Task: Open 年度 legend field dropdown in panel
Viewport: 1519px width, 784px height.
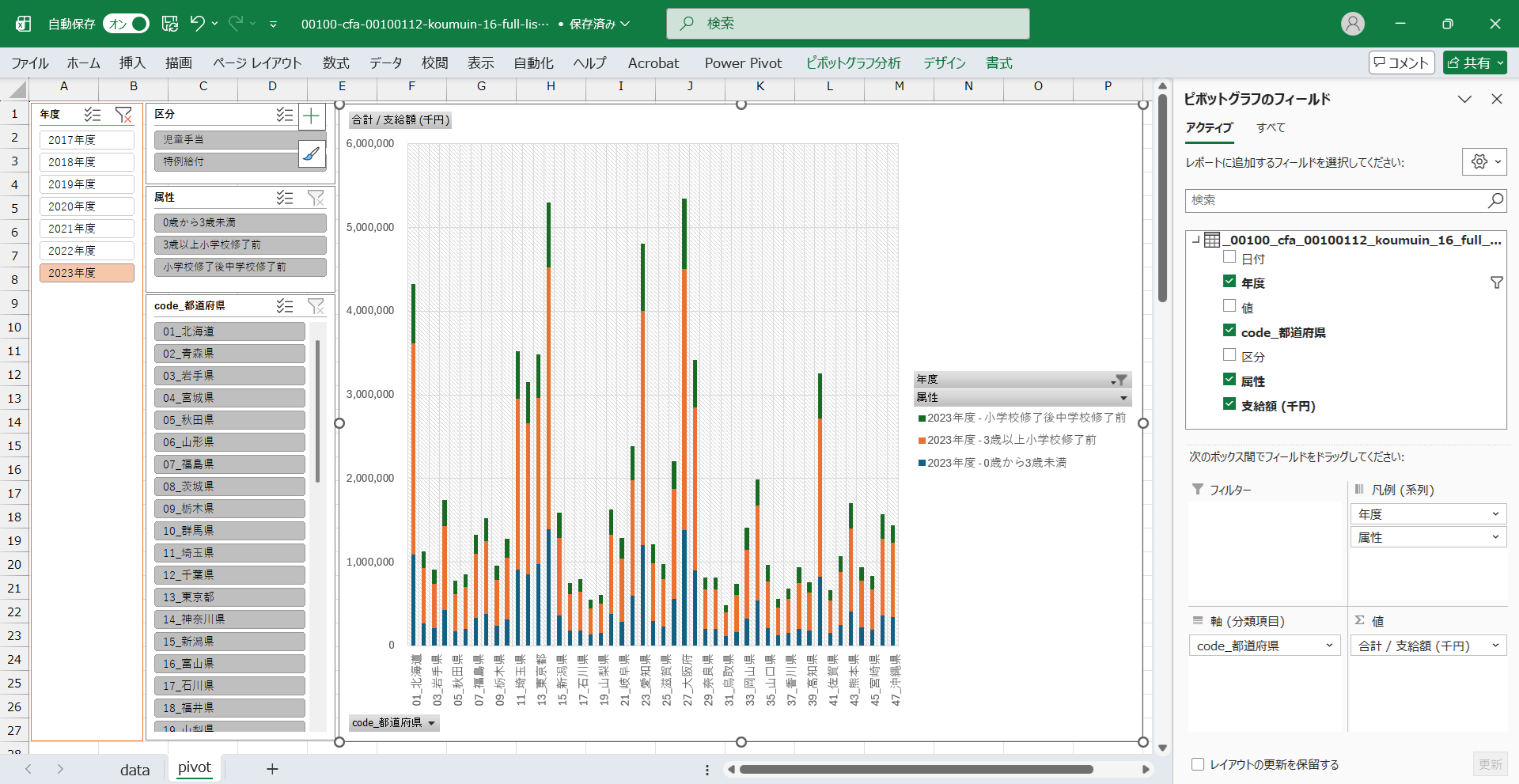Action: (x=1495, y=514)
